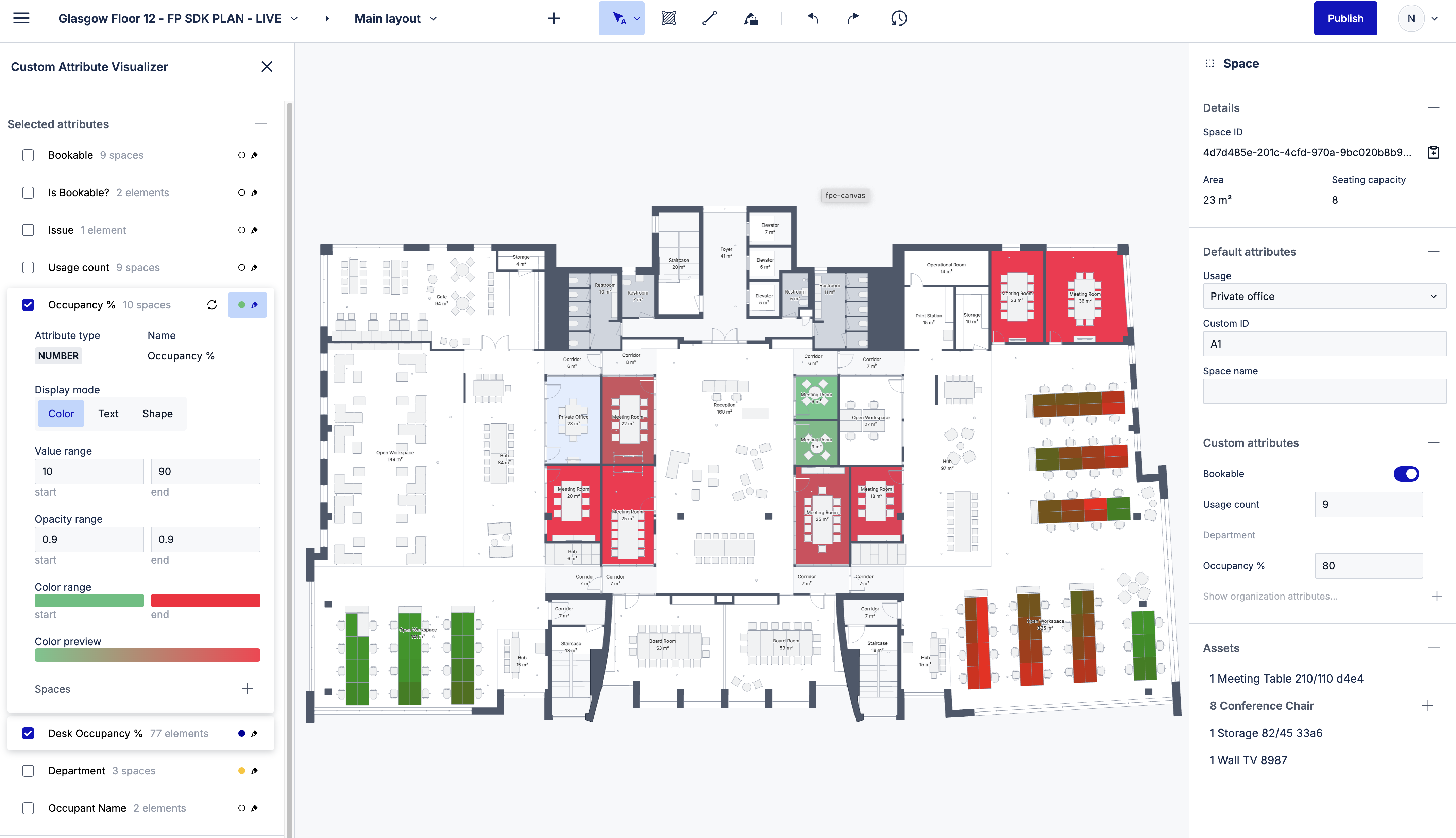
Task: Open the Main layout dropdown
Action: click(396, 18)
